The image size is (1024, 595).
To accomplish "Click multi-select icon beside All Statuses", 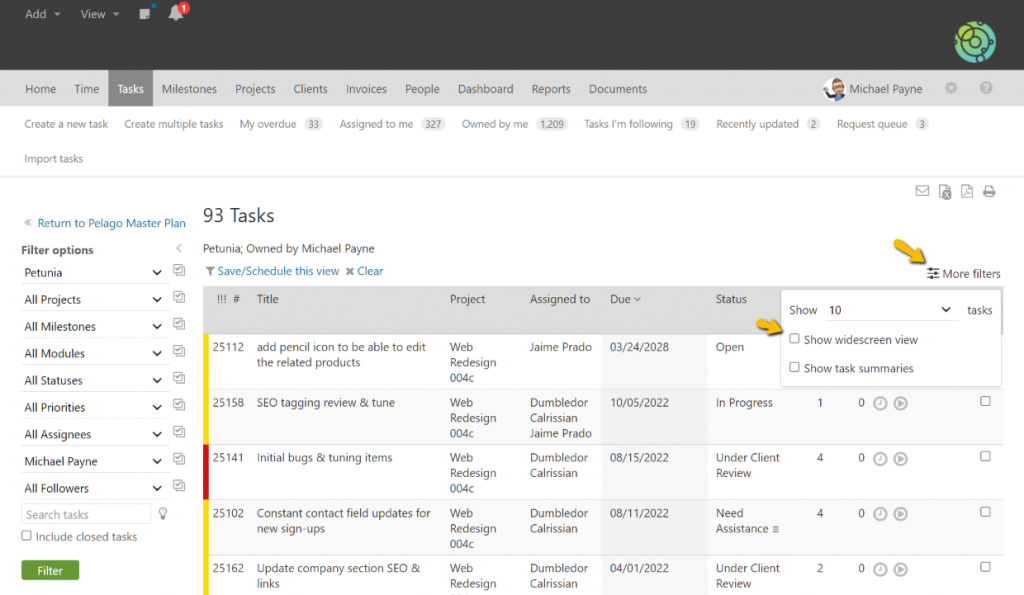I will pos(179,378).
